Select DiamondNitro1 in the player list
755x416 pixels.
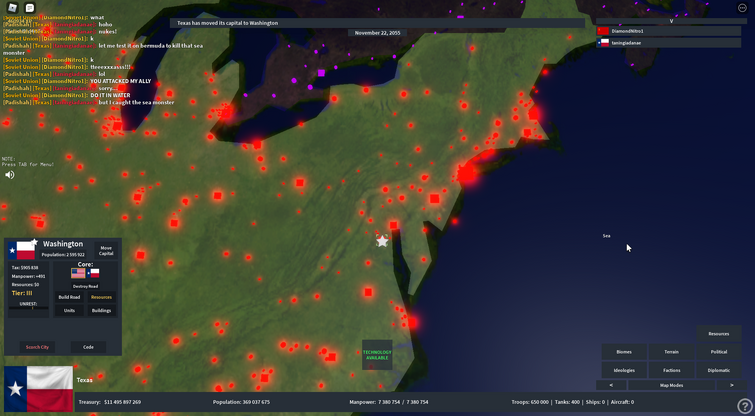[668, 31]
